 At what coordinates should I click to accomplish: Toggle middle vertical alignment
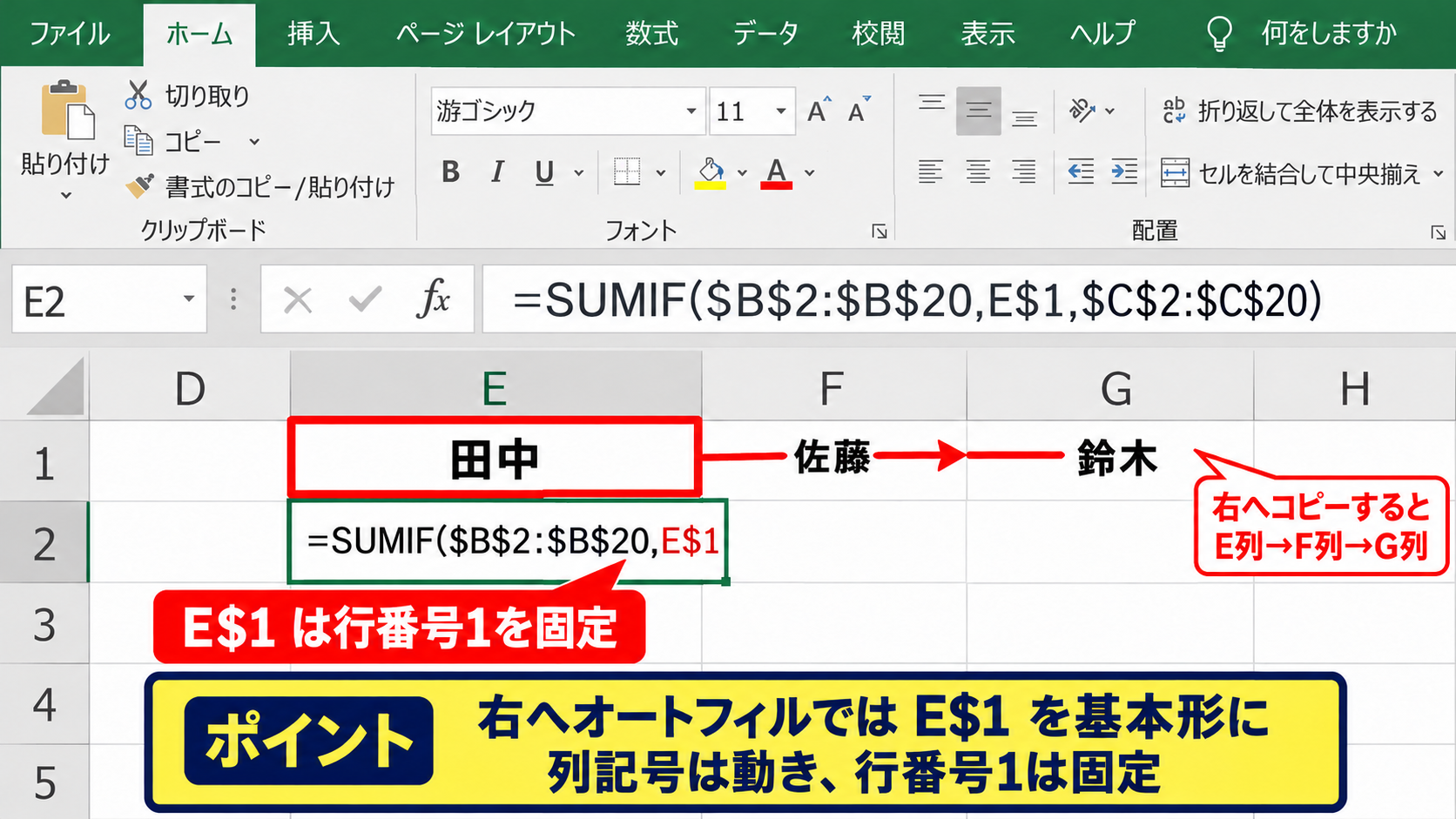click(x=979, y=111)
